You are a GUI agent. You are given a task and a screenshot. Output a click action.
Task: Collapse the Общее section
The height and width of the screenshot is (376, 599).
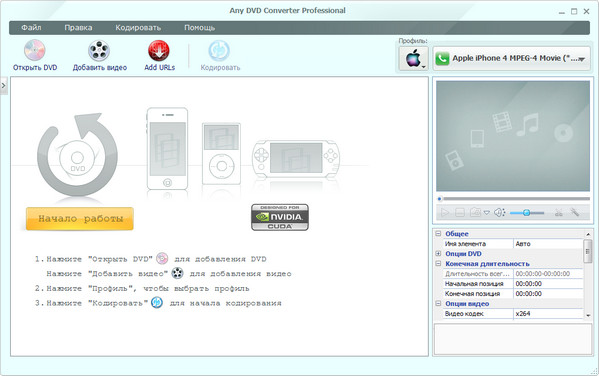pyautogui.click(x=438, y=233)
